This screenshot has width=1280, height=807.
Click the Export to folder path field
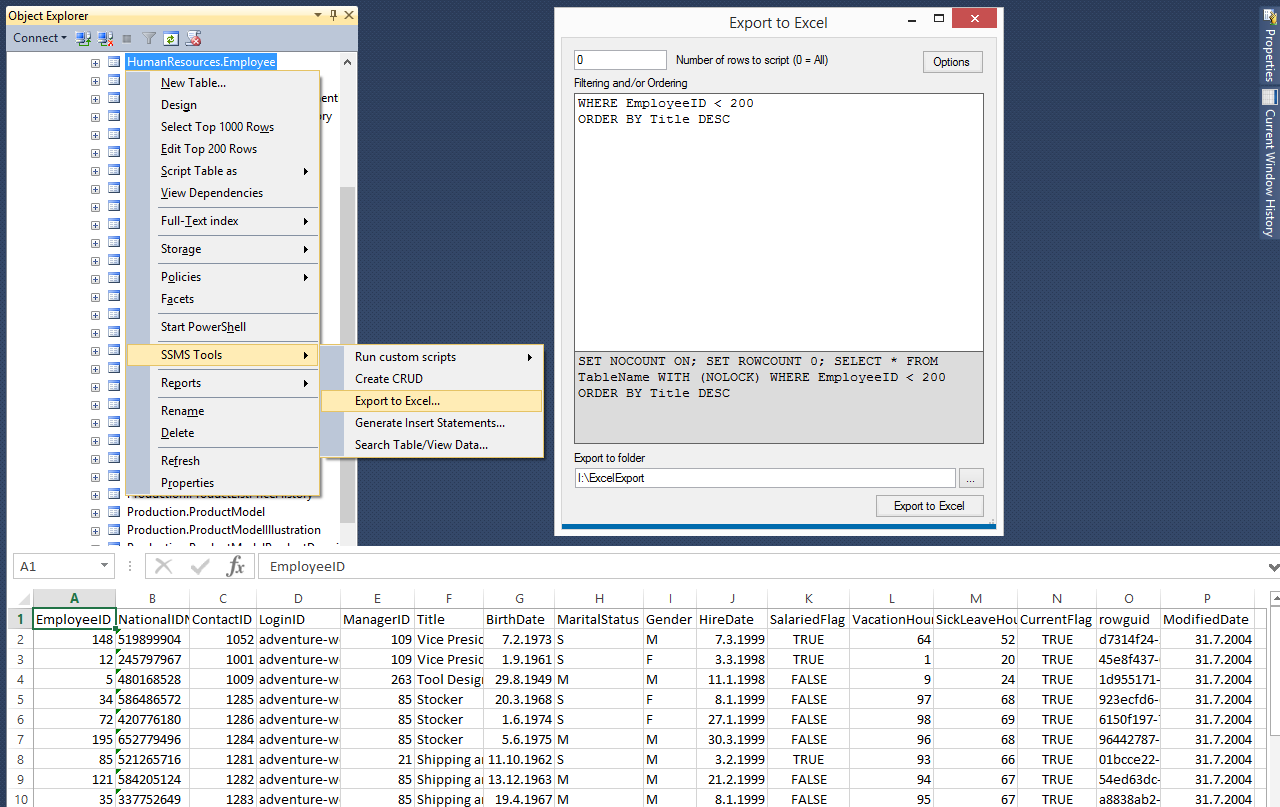click(765, 478)
